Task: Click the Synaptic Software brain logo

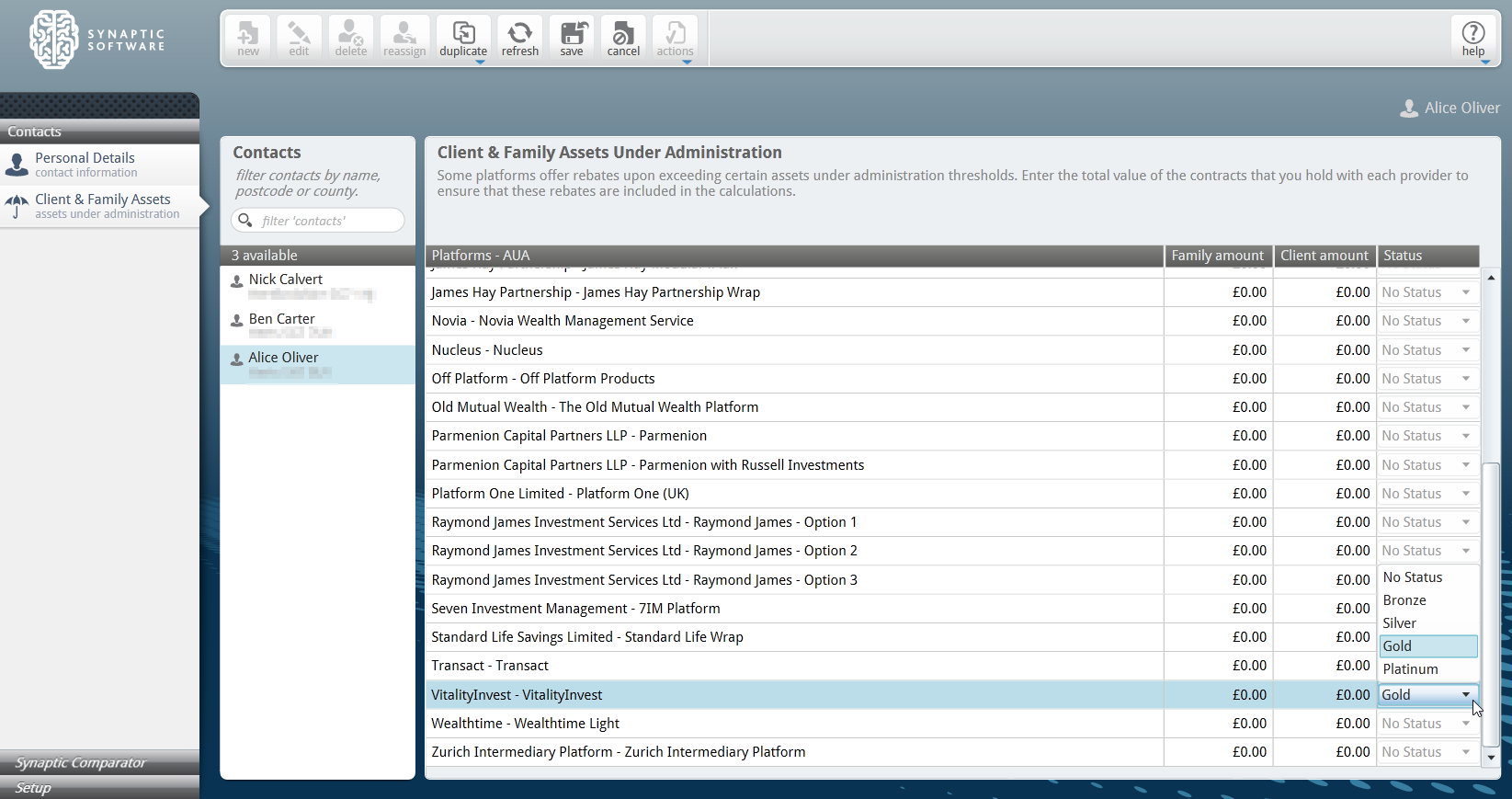Action: [x=53, y=40]
